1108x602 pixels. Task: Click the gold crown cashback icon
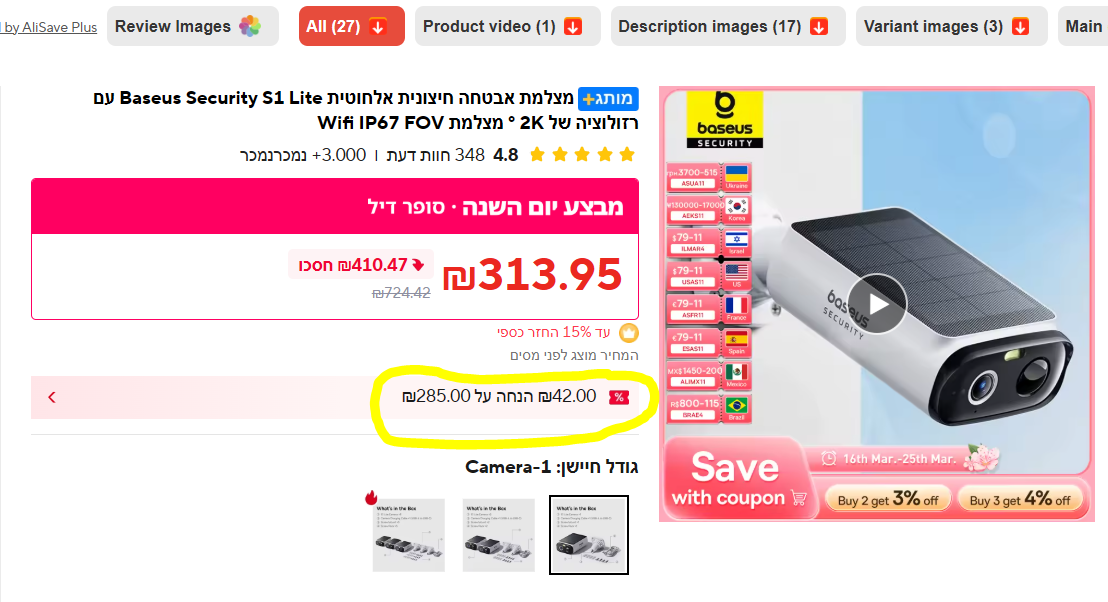(x=628, y=332)
